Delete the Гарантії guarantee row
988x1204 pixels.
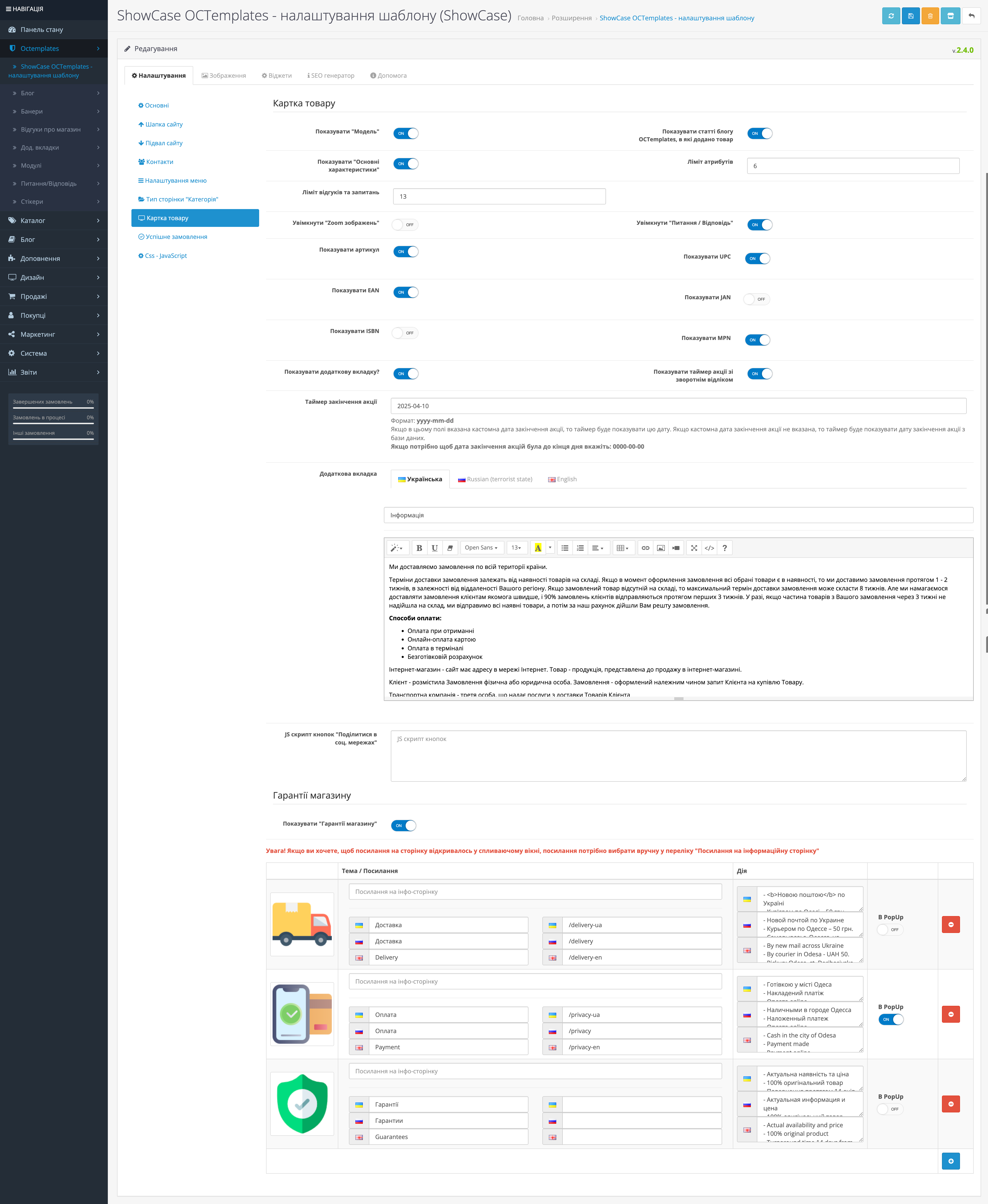[951, 1104]
